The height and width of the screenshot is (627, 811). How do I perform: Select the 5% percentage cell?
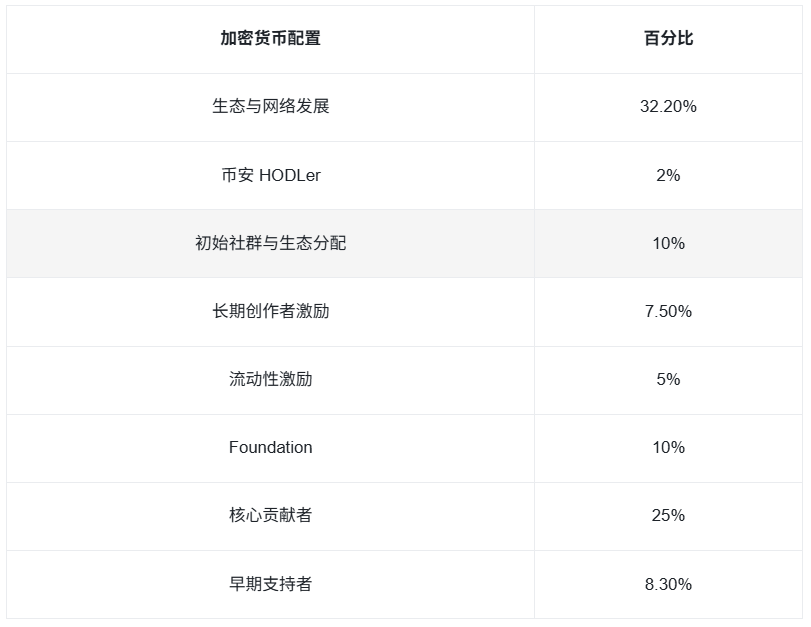[x=668, y=379]
